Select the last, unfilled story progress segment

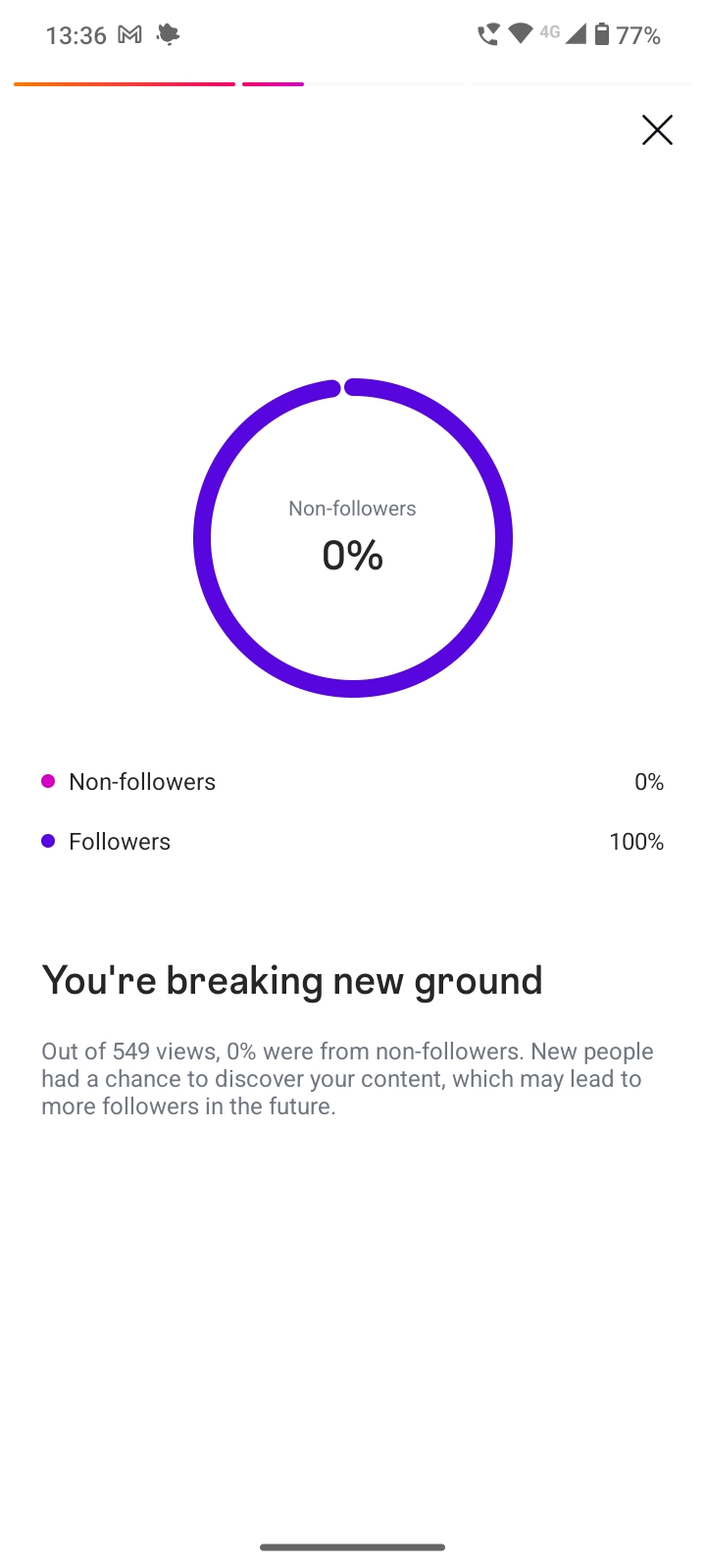(x=580, y=84)
